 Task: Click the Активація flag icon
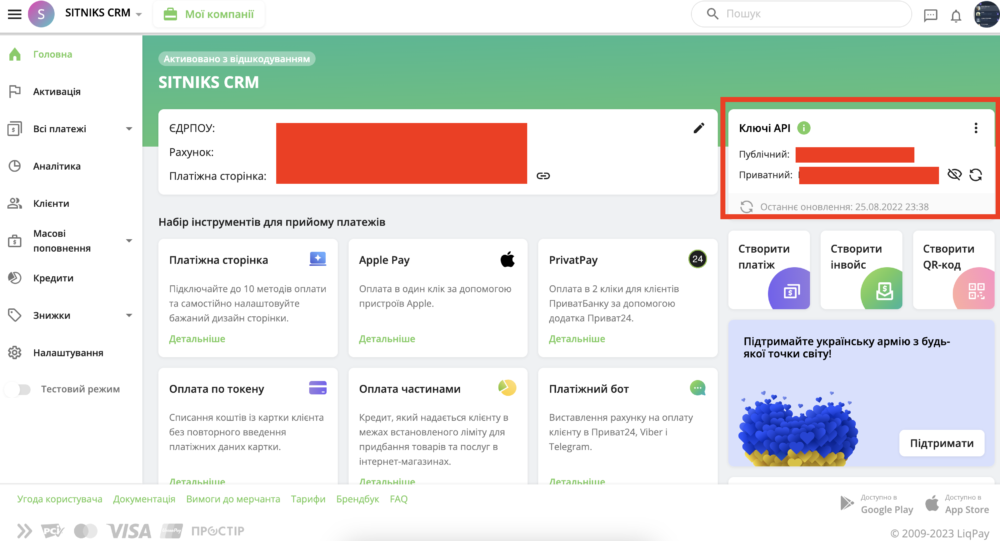[x=15, y=91]
